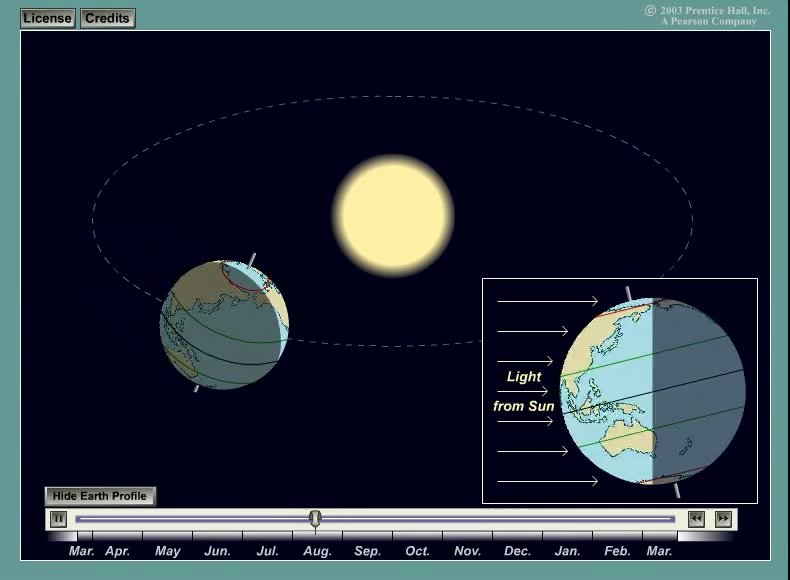Jump to Dec. on the timeline

pos(517,551)
